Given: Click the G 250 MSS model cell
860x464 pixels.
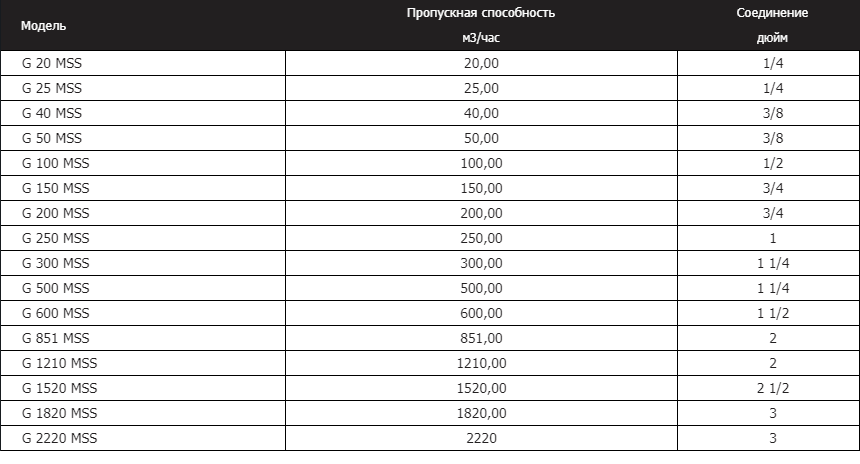Looking at the screenshot, I should 143,238.
